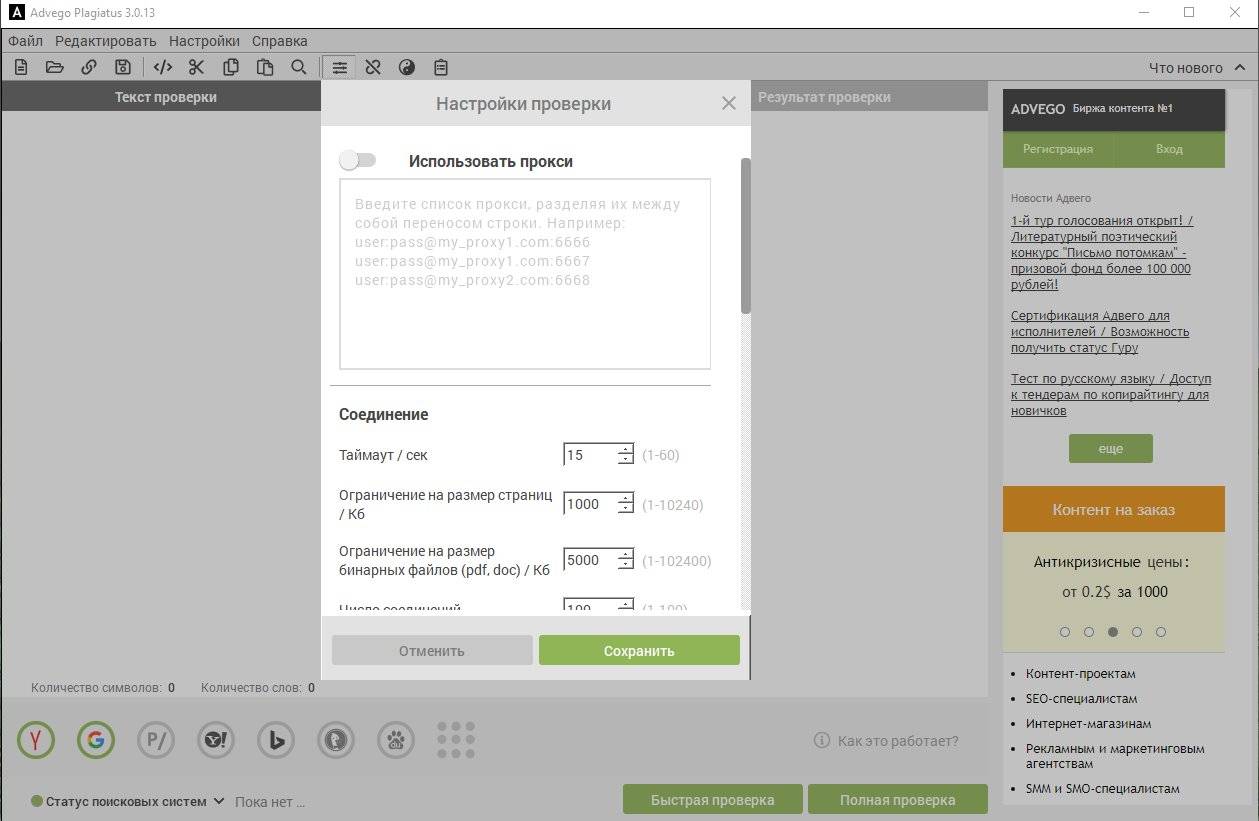Enable the Использовать прокси switch
The width and height of the screenshot is (1259, 821).
pos(357,160)
